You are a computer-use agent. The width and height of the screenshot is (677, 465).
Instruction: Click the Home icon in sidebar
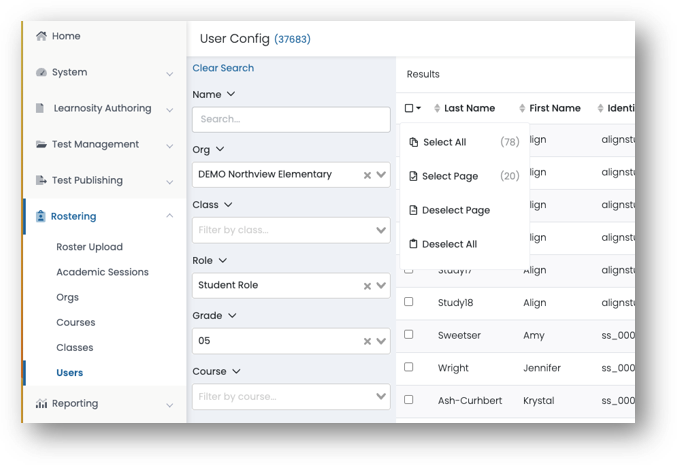coord(41,37)
